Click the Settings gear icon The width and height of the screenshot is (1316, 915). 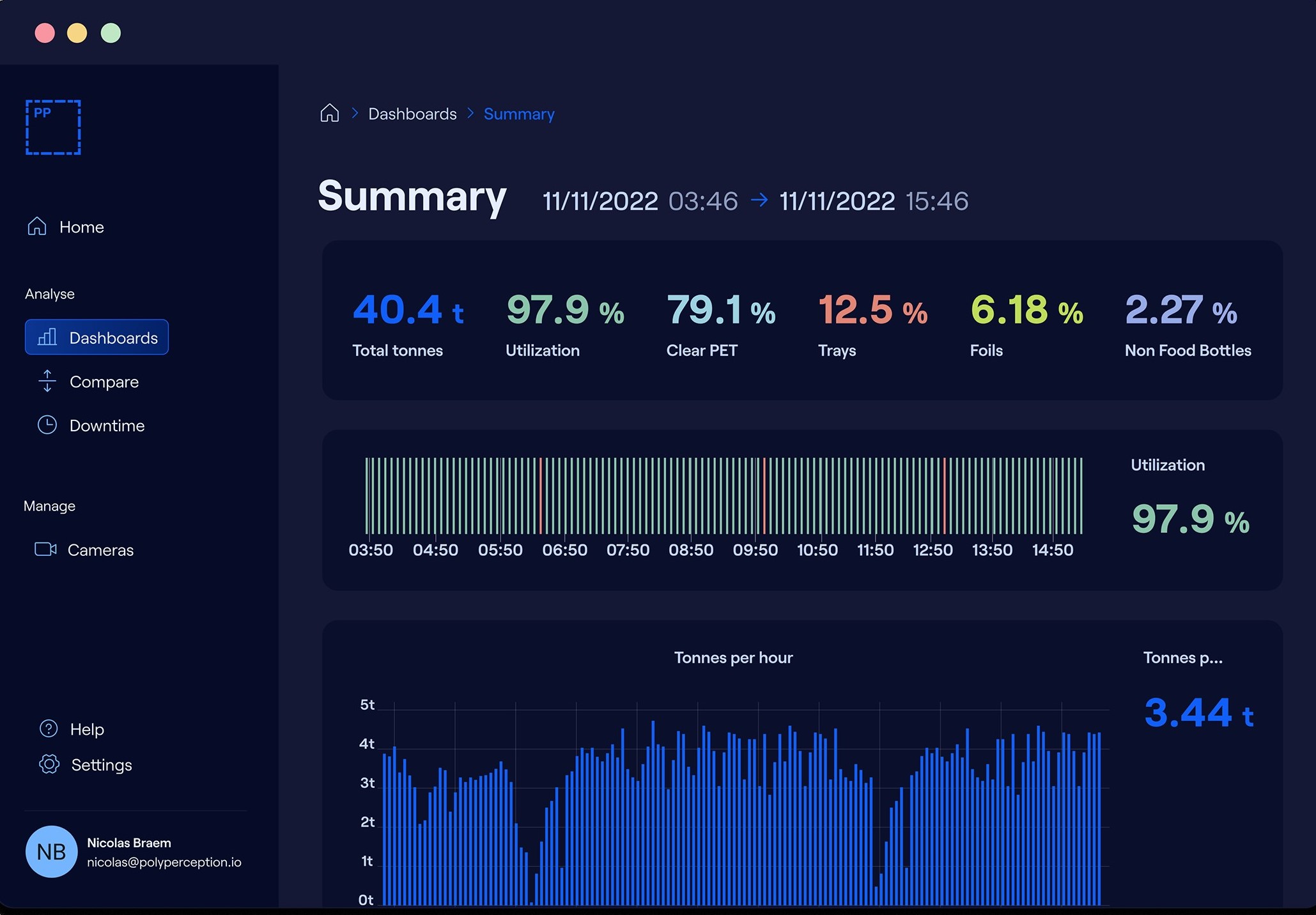coord(49,764)
